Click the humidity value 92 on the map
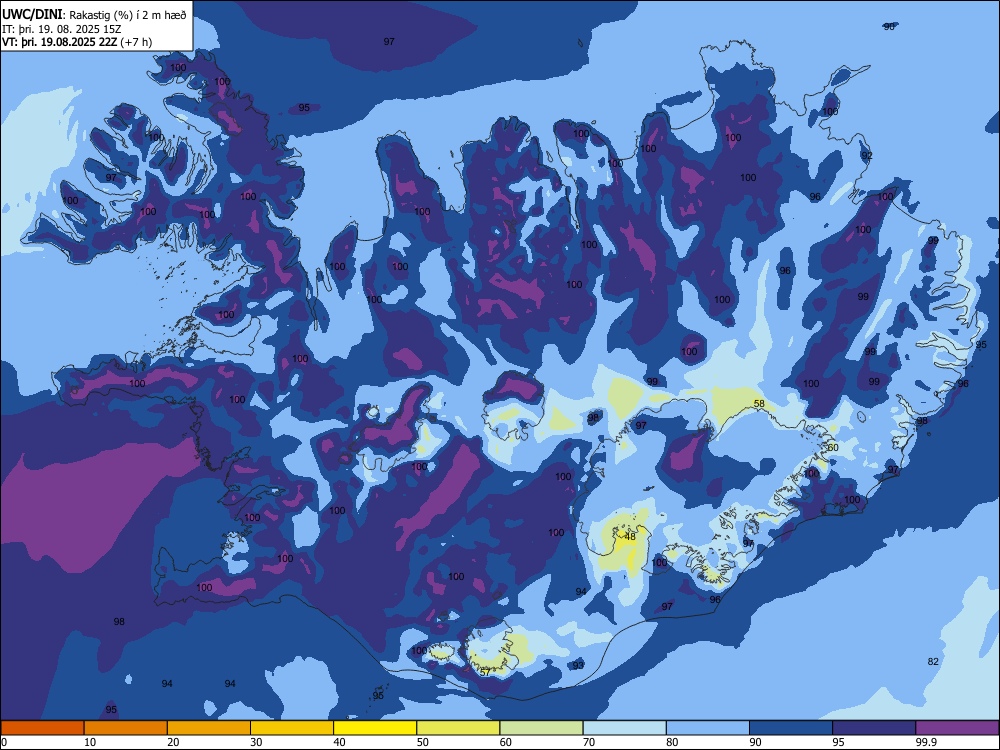The image size is (1000, 750). coord(867,156)
